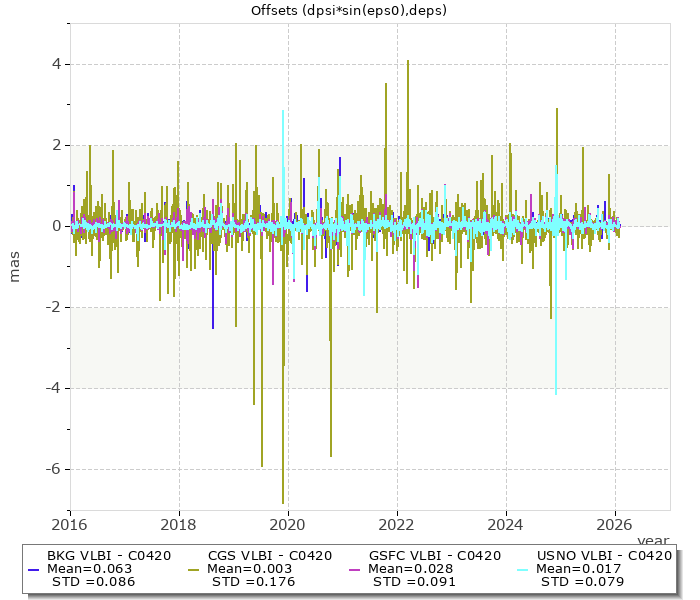Image resolution: width=700 pixels, height=600 pixels.
Task: Click the chart title Offsets (dpsi*sin(eps0),deps)
Action: click(x=349, y=11)
